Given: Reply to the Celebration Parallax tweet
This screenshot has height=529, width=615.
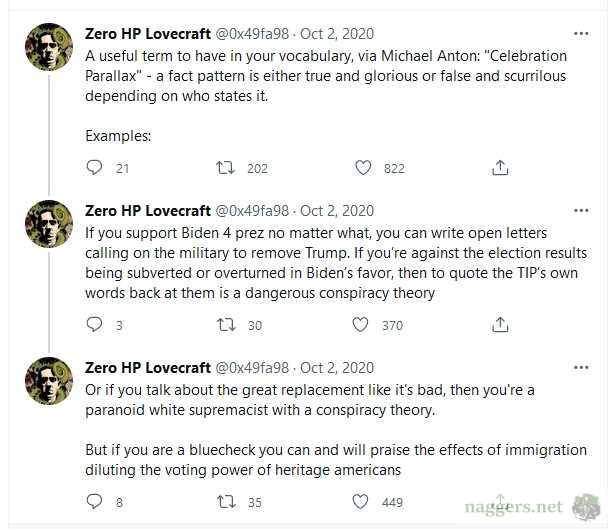Looking at the screenshot, I should pos(95,168).
